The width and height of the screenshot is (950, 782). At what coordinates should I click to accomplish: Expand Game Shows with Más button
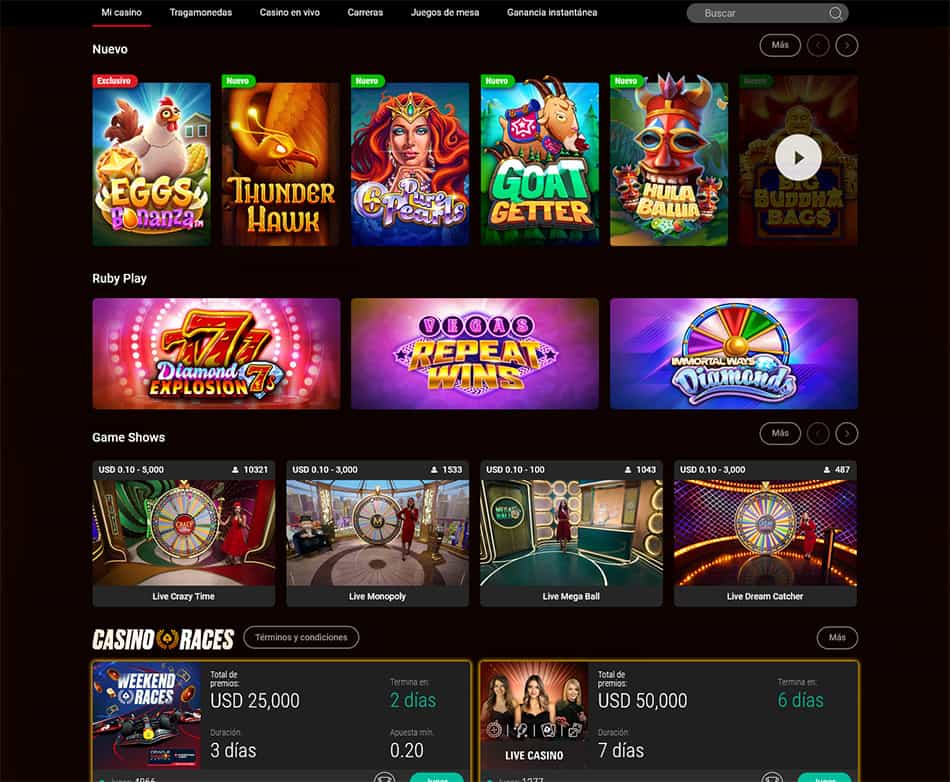point(780,434)
